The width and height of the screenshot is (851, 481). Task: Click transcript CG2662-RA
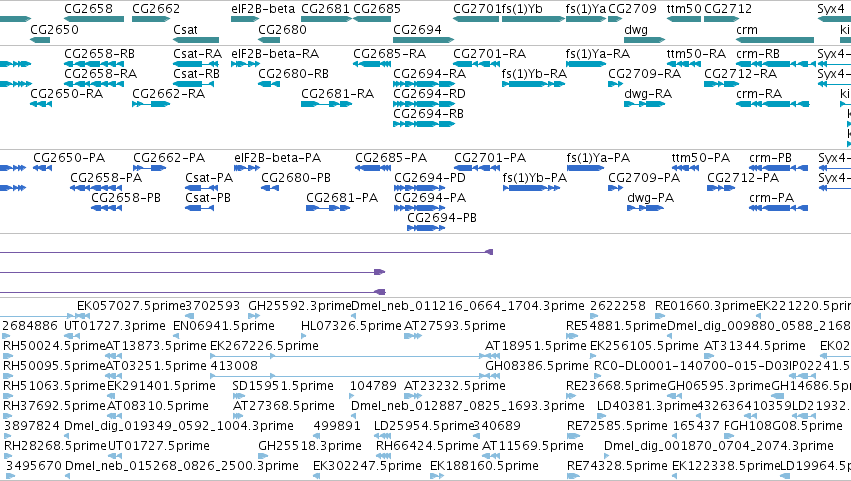click(151, 104)
